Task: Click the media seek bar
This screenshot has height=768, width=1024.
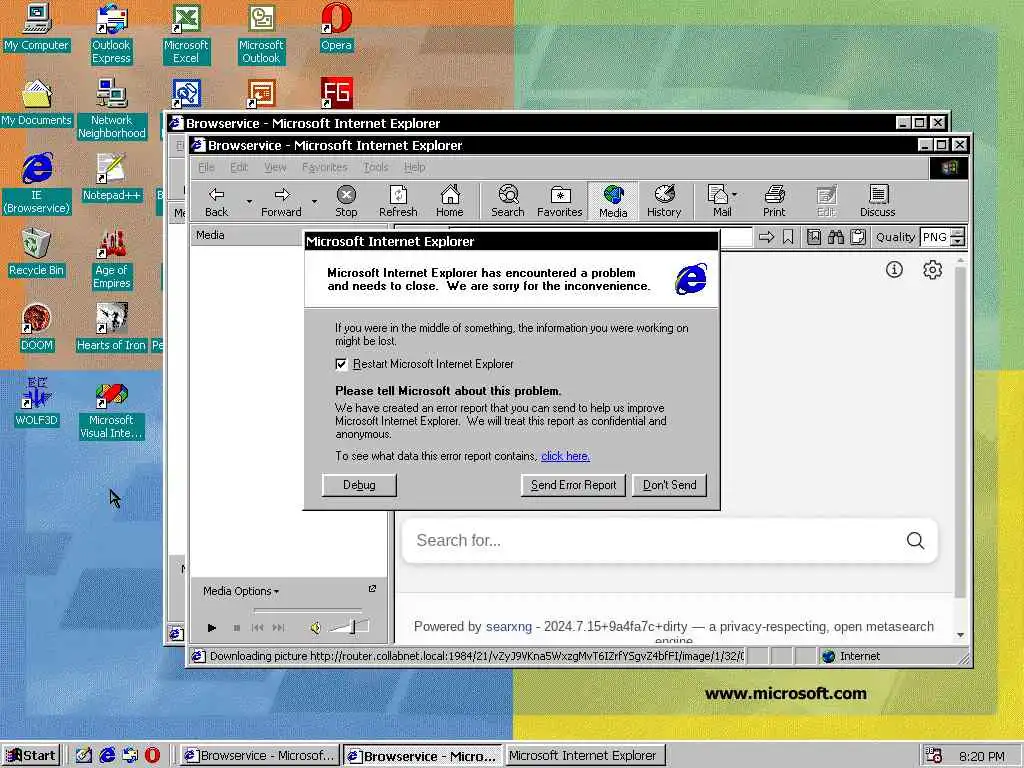Action: [x=307, y=610]
